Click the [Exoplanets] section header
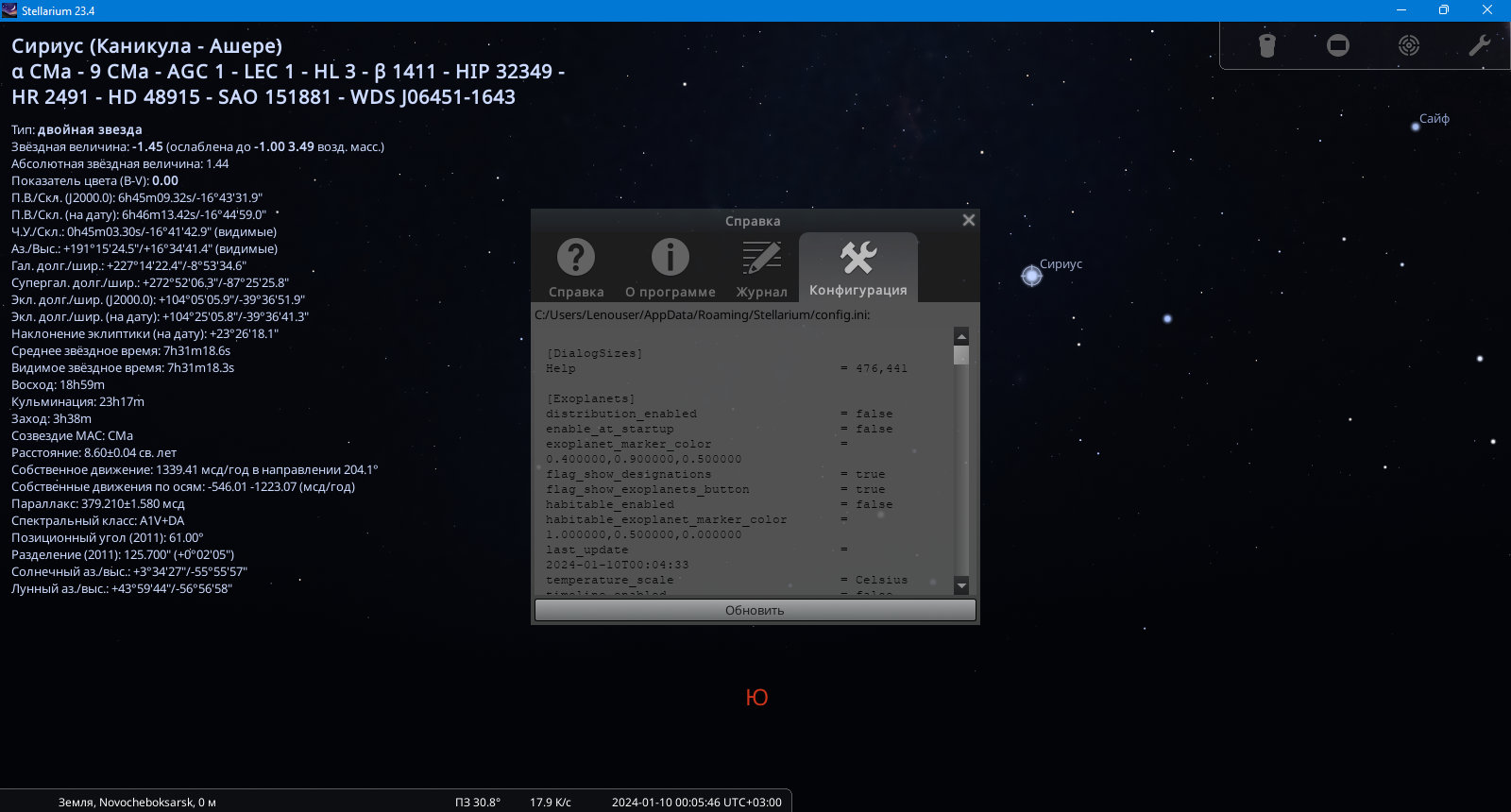This screenshot has height=812, width=1511. pyautogui.click(x=590, y=398)
